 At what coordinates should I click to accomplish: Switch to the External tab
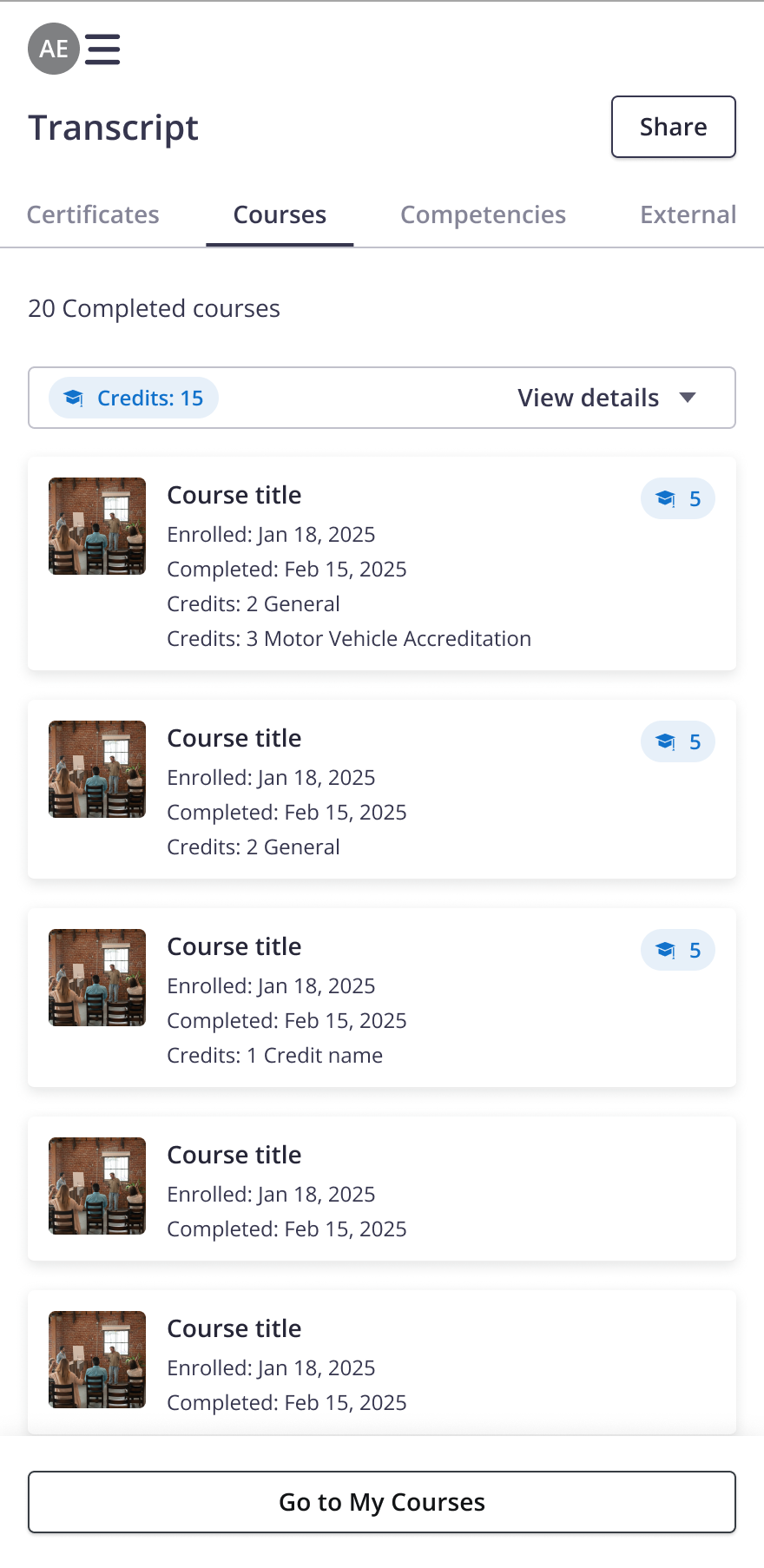pos(688,215)
